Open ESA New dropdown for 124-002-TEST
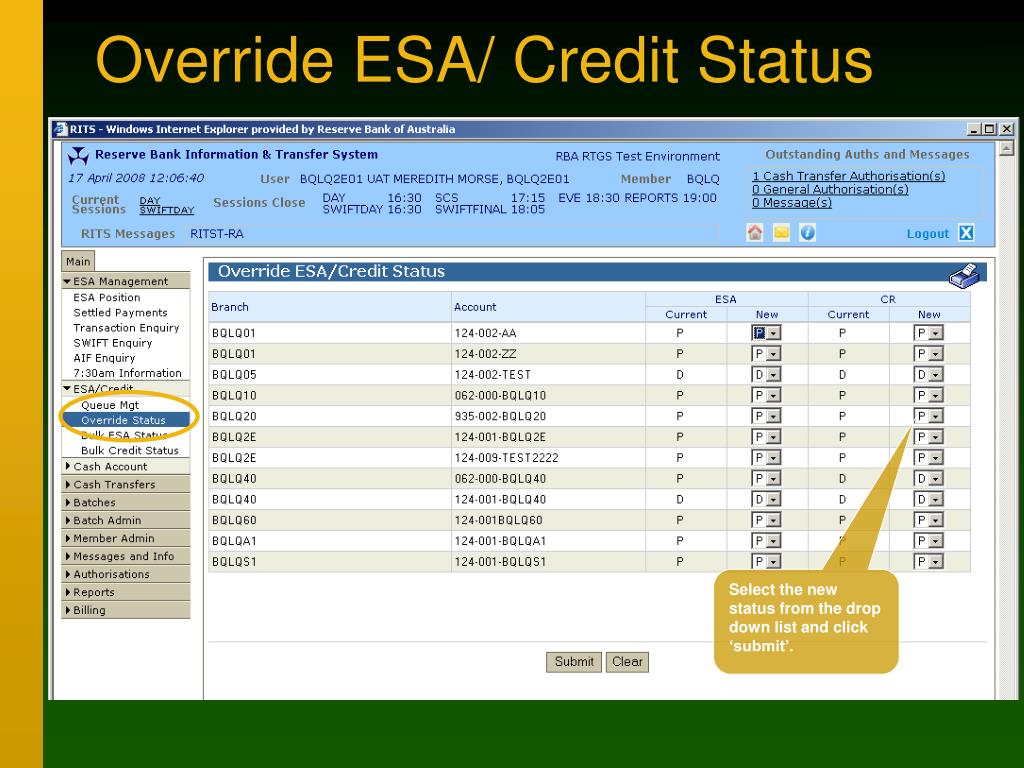1024x768 pixels. click(766, 375)
